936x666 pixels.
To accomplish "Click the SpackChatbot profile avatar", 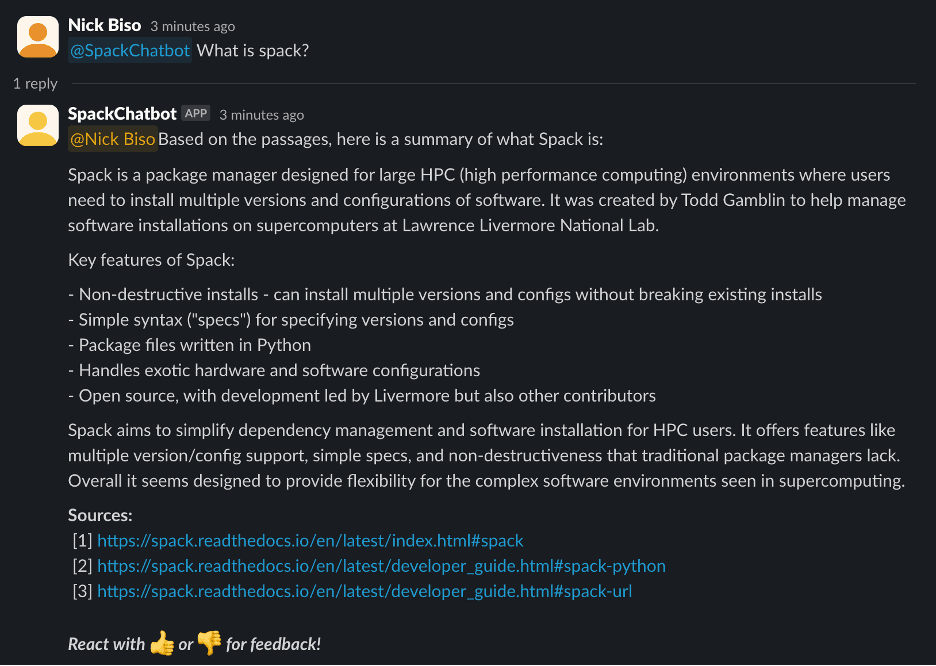I will click(x=37, y=124).
